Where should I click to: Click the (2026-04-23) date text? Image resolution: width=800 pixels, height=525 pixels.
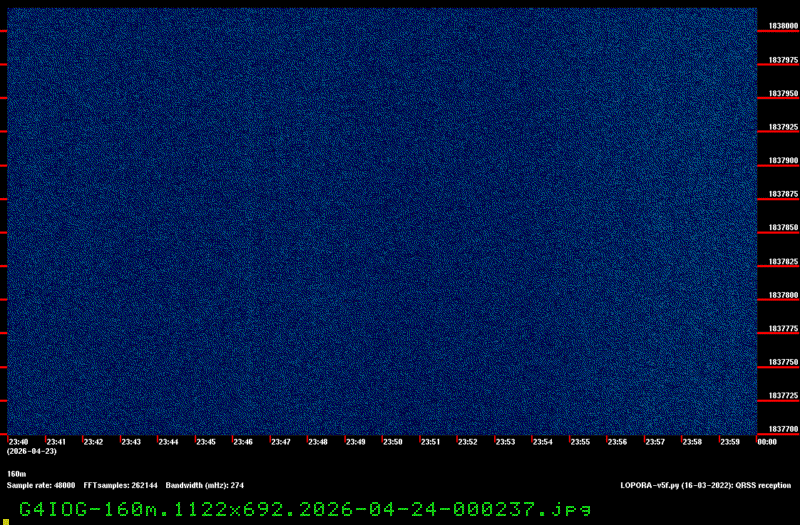tap(31, 451)
